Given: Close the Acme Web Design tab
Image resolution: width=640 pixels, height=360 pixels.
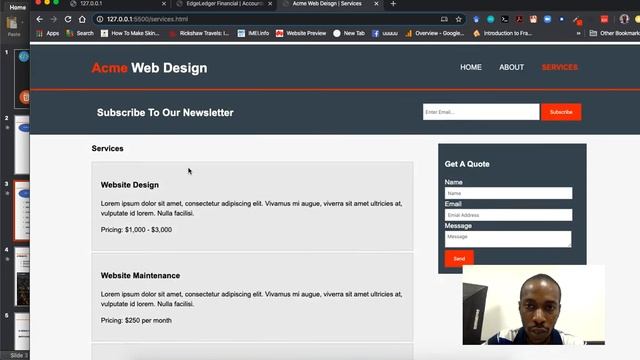Looking at the screenshot, I should (376, 4).
